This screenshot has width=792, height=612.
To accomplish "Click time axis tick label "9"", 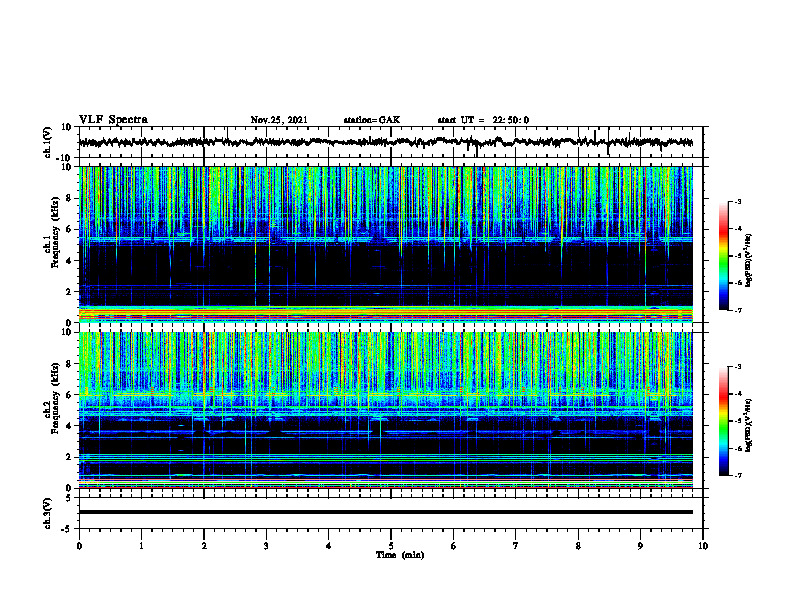I will coord(640,546).
